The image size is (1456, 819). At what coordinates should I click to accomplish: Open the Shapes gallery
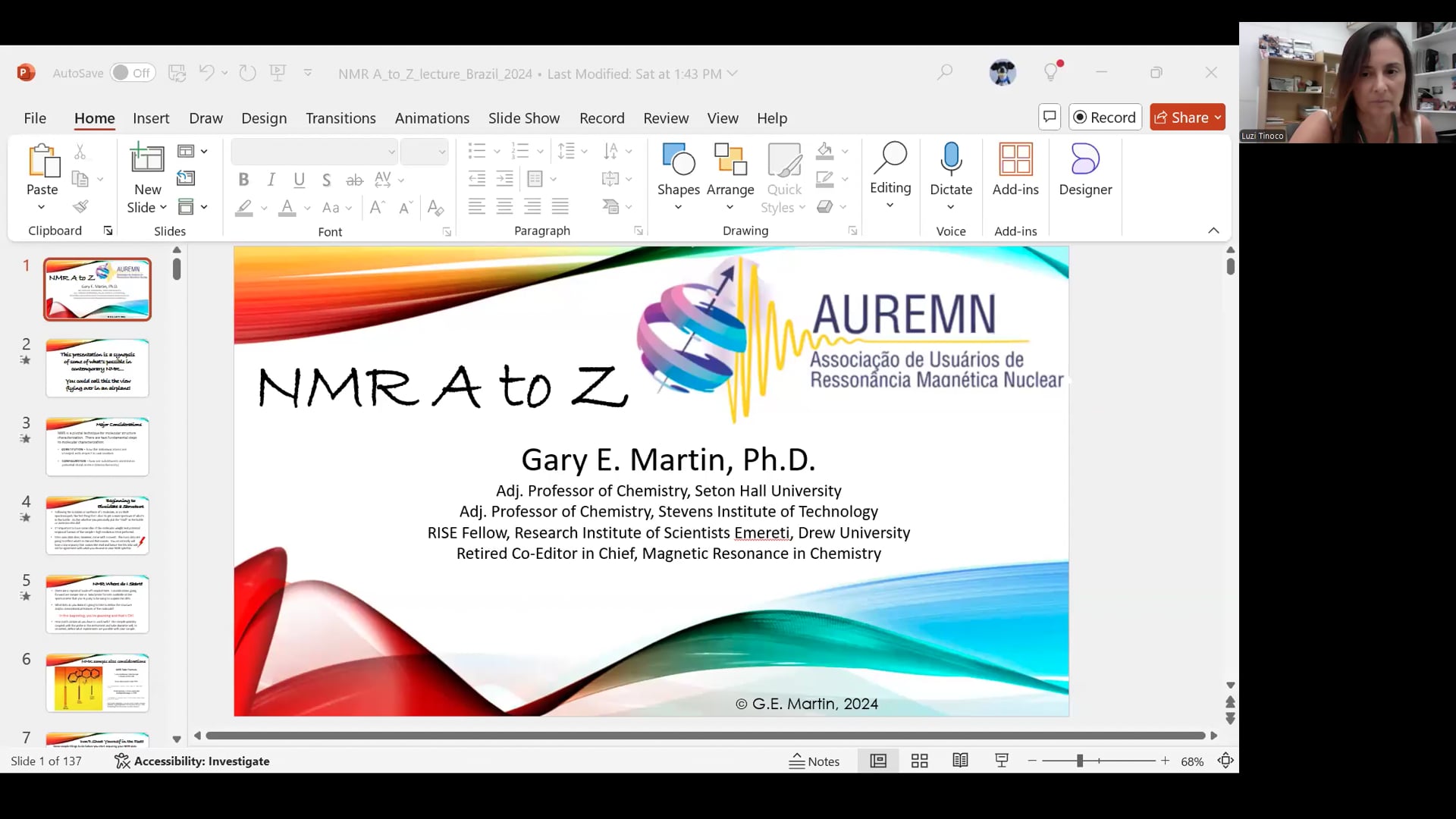679,177
